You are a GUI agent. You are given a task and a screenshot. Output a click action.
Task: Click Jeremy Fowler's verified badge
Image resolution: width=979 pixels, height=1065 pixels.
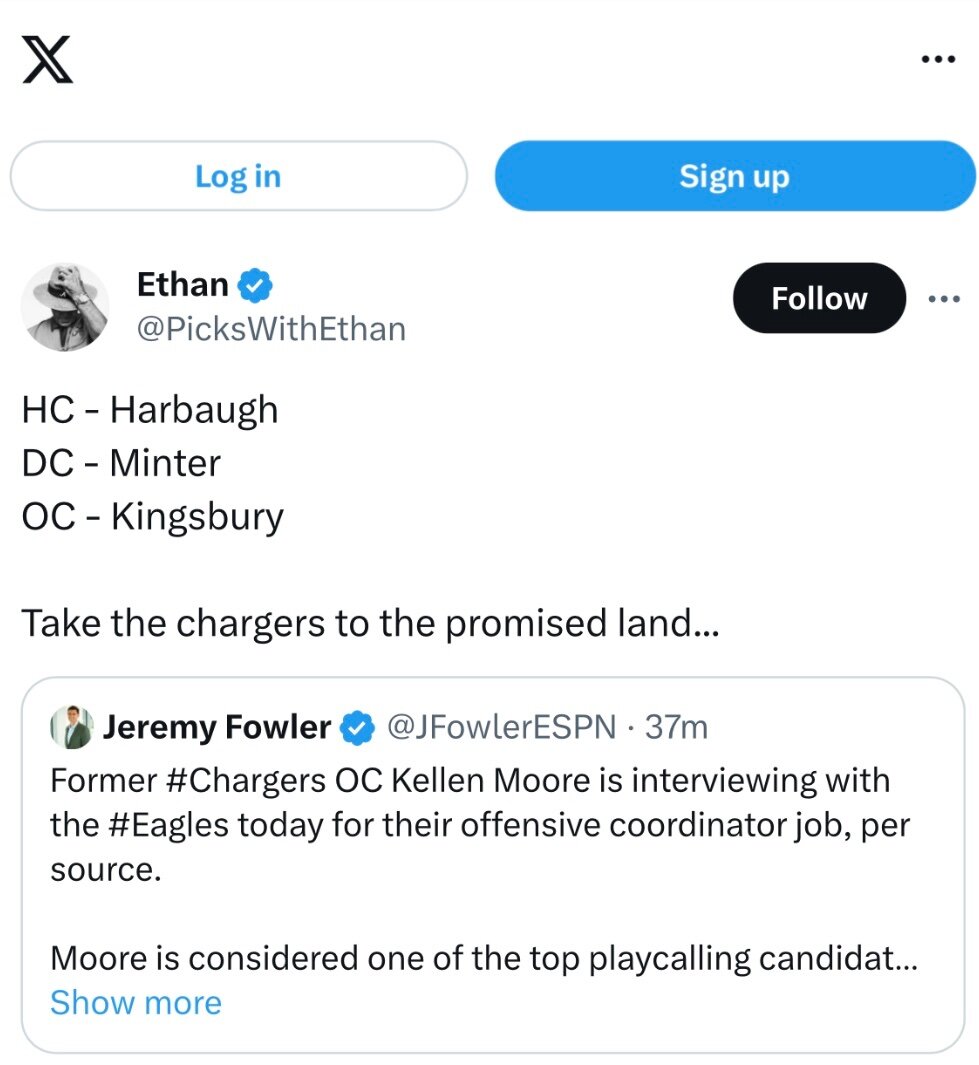click(357, 728)
